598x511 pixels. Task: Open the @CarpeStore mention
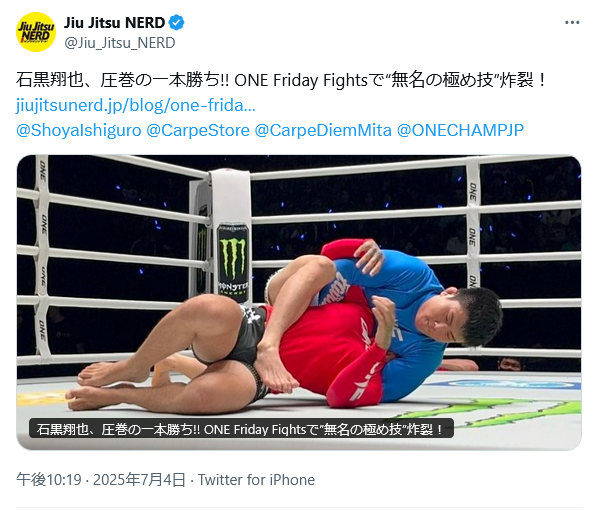(198, 130)
